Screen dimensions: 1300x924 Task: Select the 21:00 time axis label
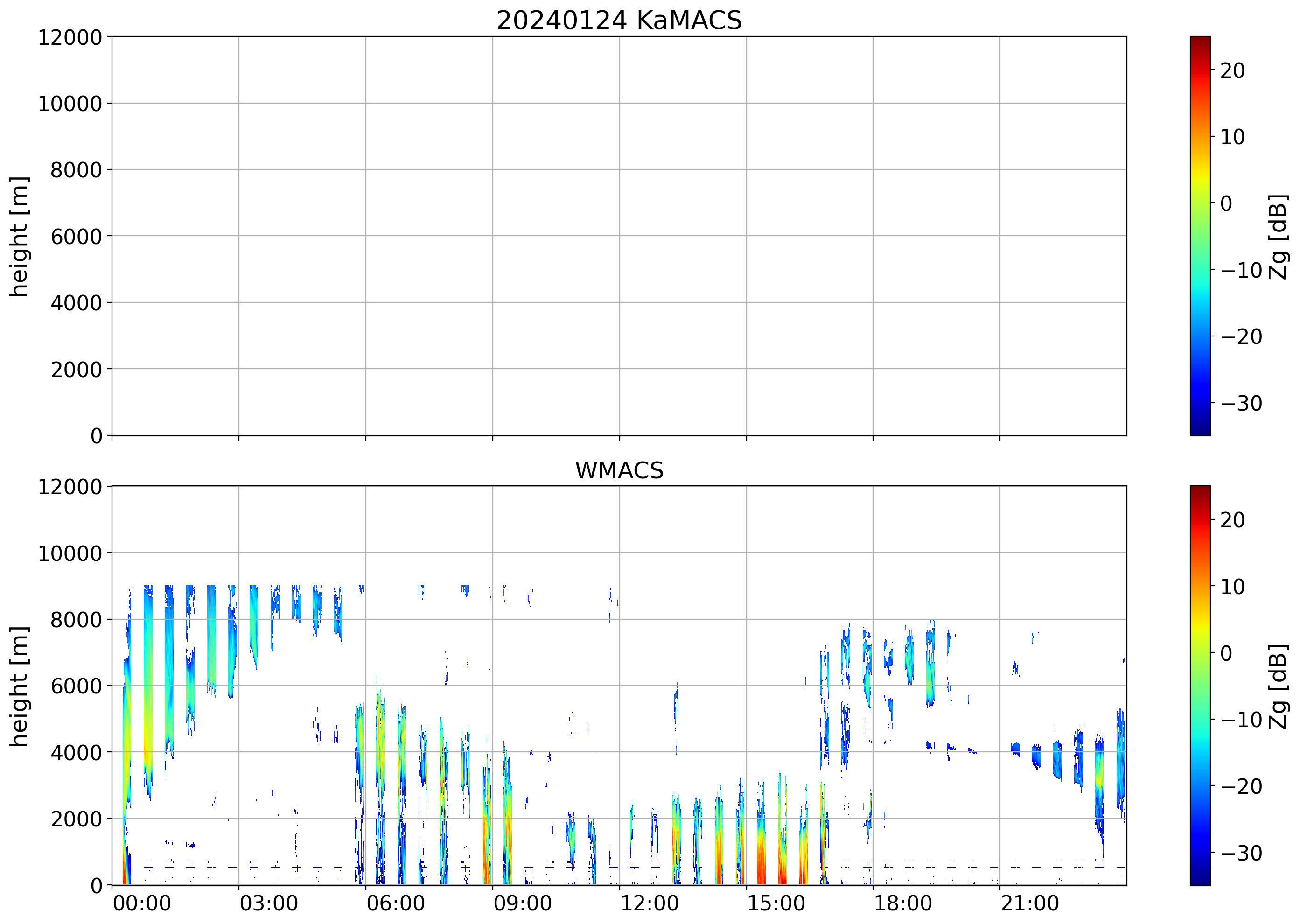point(1030,903)
